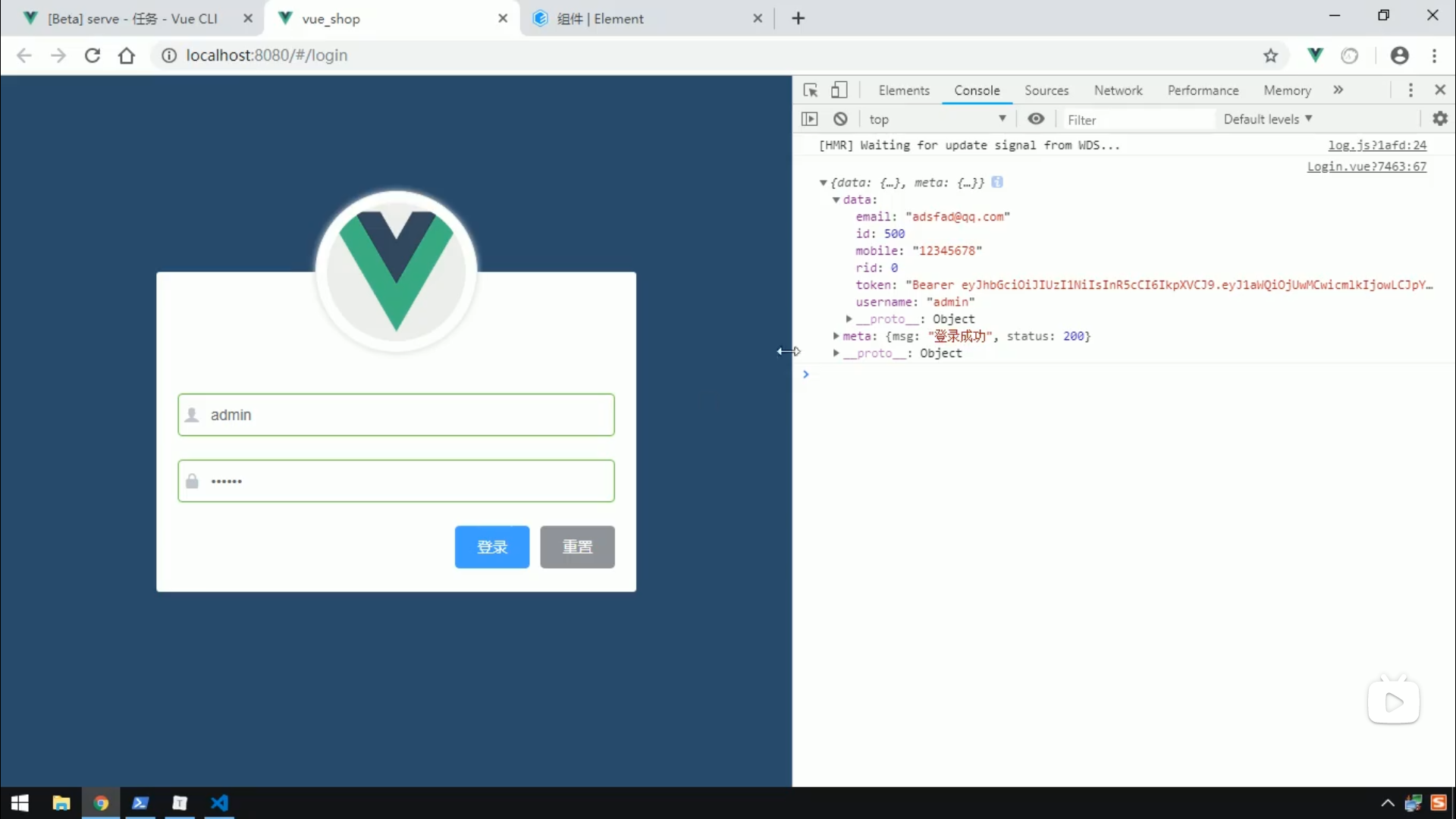
Task: Open the Login.vue?7463:67 source link
Action: click(1367, 167)
